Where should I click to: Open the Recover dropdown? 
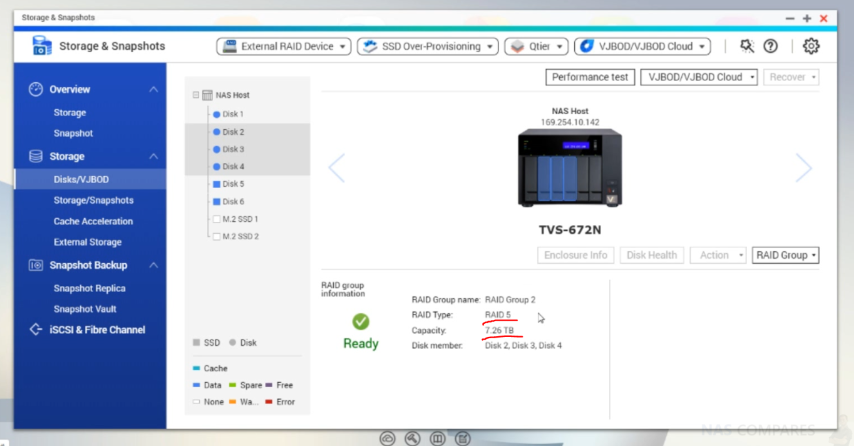791,77
